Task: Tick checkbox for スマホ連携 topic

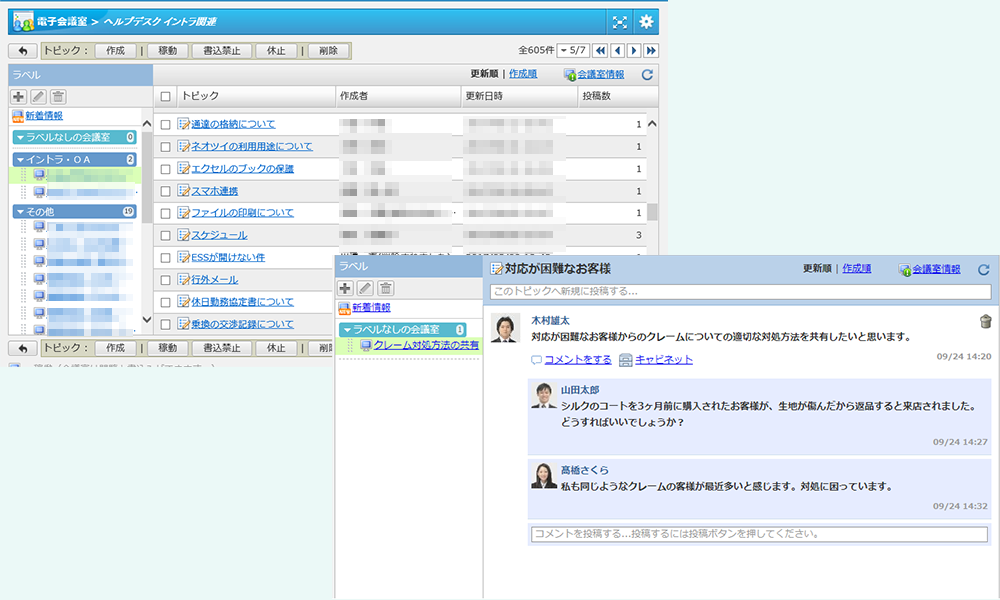Action: [x=166, y=191]
